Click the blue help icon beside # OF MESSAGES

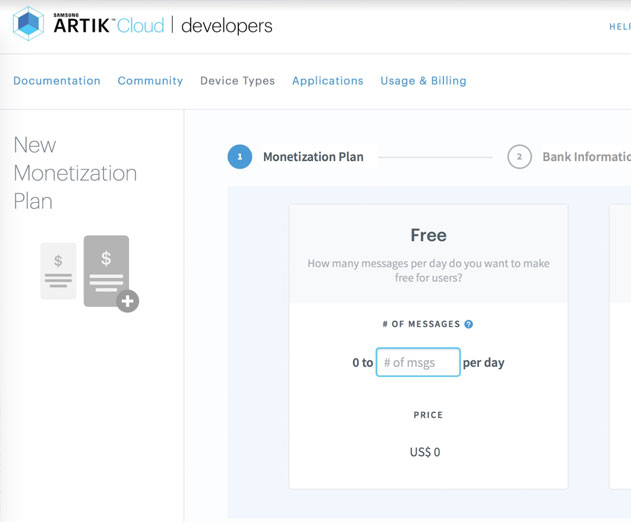click(468, 324)
